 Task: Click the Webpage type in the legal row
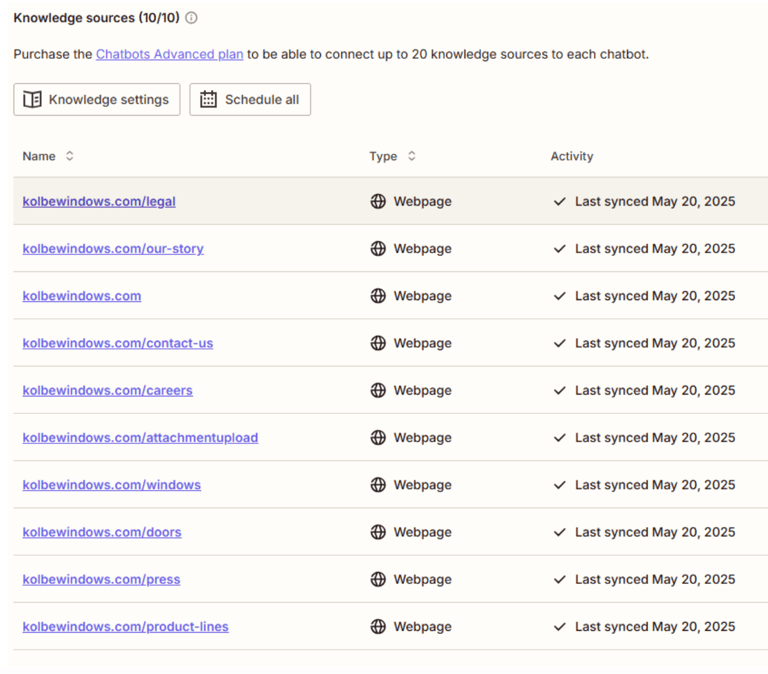click(423, 202)
